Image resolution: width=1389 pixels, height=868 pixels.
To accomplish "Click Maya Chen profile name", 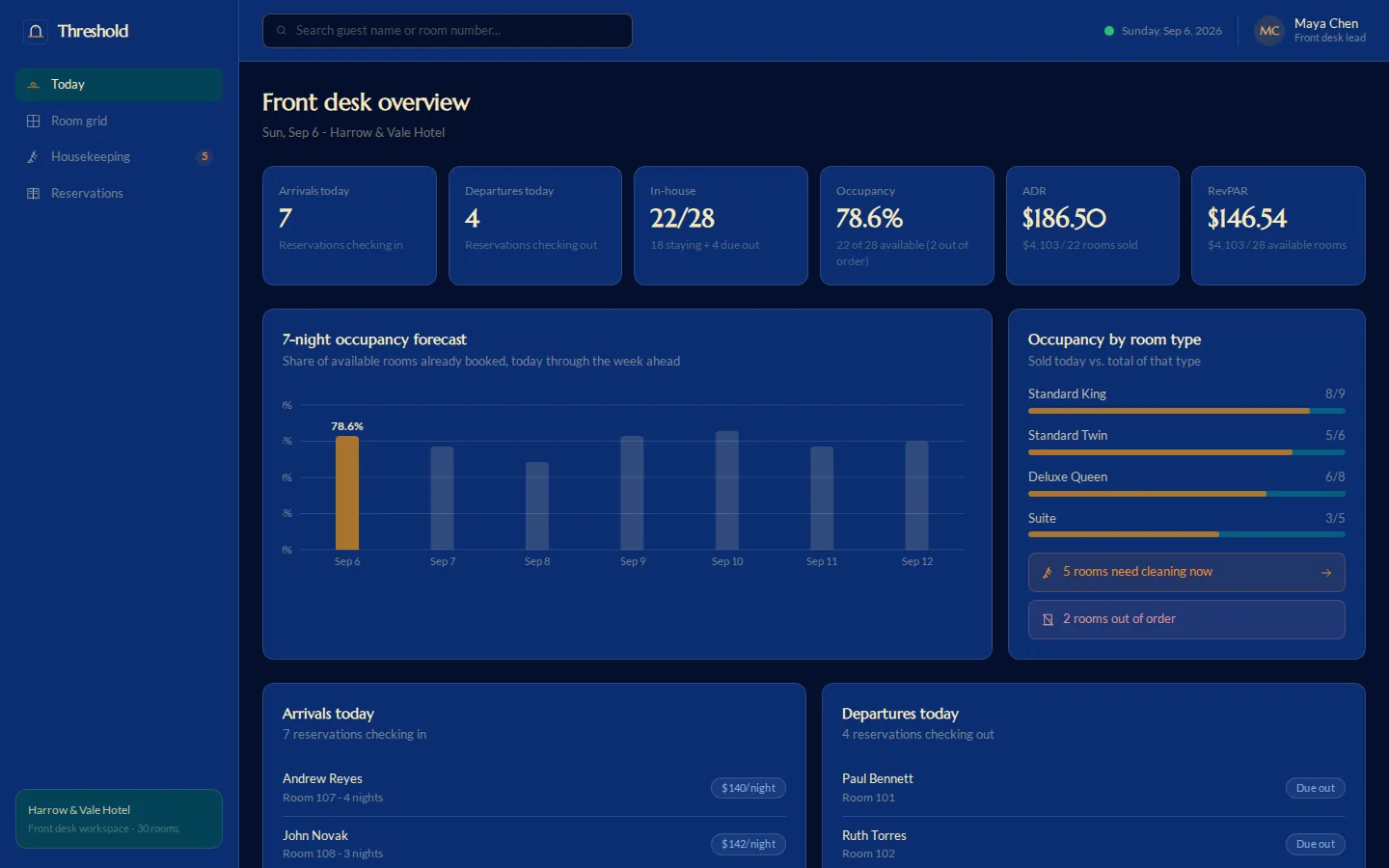I will point(1326,24).
